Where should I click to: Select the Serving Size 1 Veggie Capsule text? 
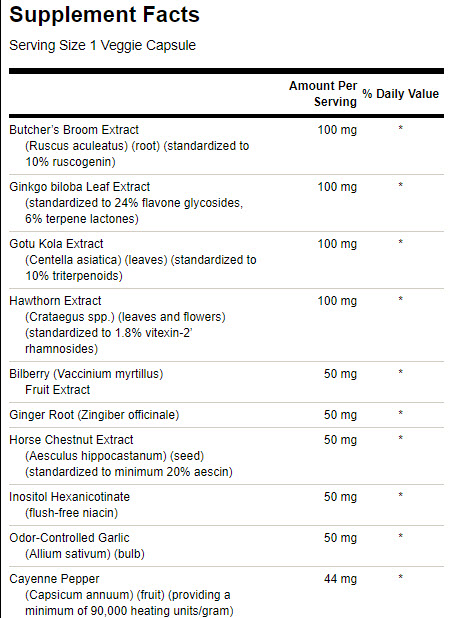click(x=102, y=45)
